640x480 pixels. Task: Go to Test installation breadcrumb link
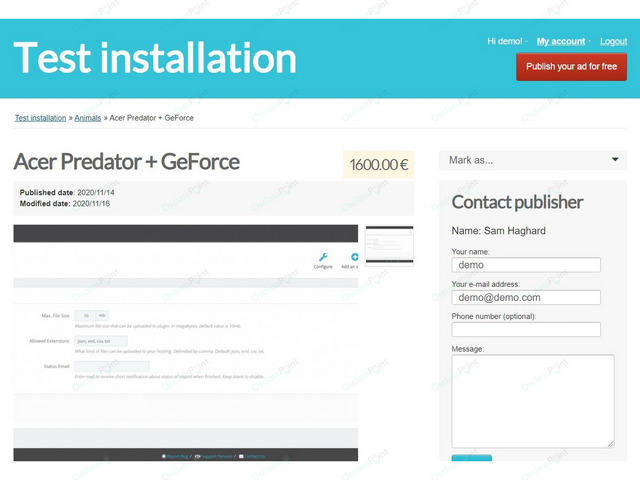pos(40,118)
